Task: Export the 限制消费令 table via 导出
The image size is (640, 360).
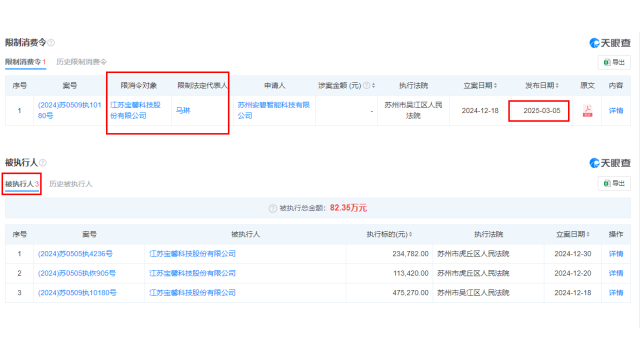Action: click(614, 62)
